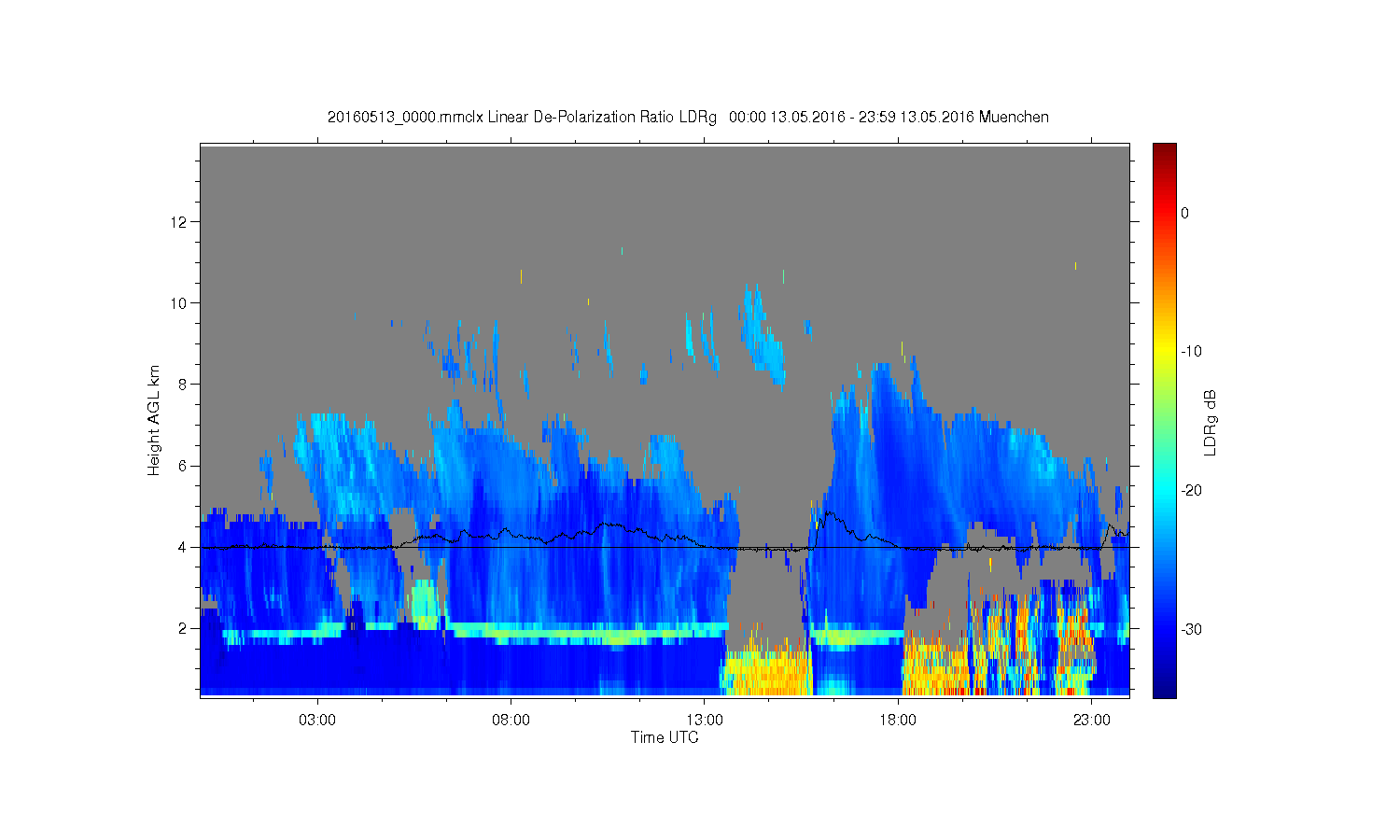Click the height tick label 8
The width and height of the screenshot is (1400, 840).
[x=182, y=385]
